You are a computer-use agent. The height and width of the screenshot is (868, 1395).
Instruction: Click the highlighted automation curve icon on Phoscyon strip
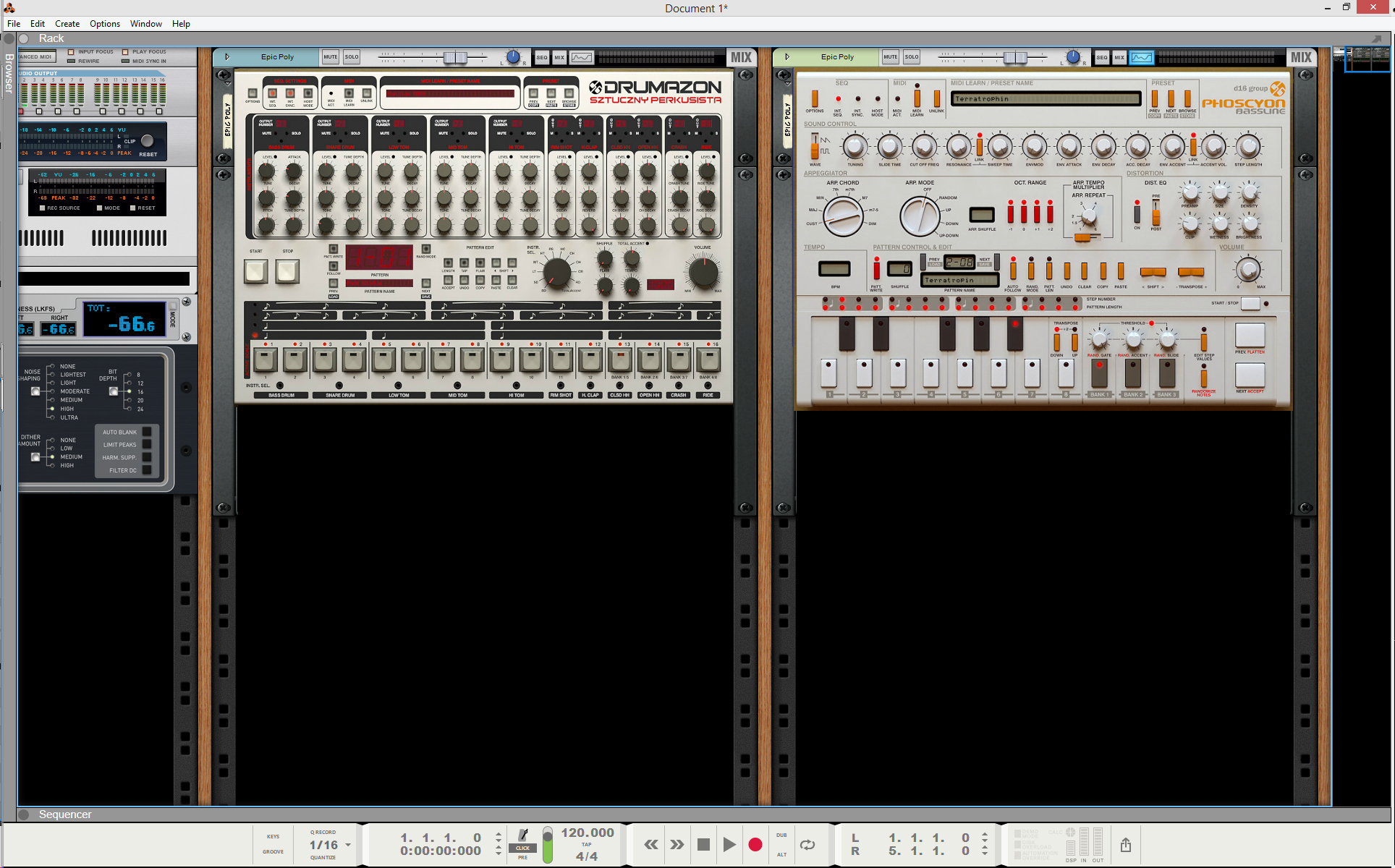[x=1142, y=57]
